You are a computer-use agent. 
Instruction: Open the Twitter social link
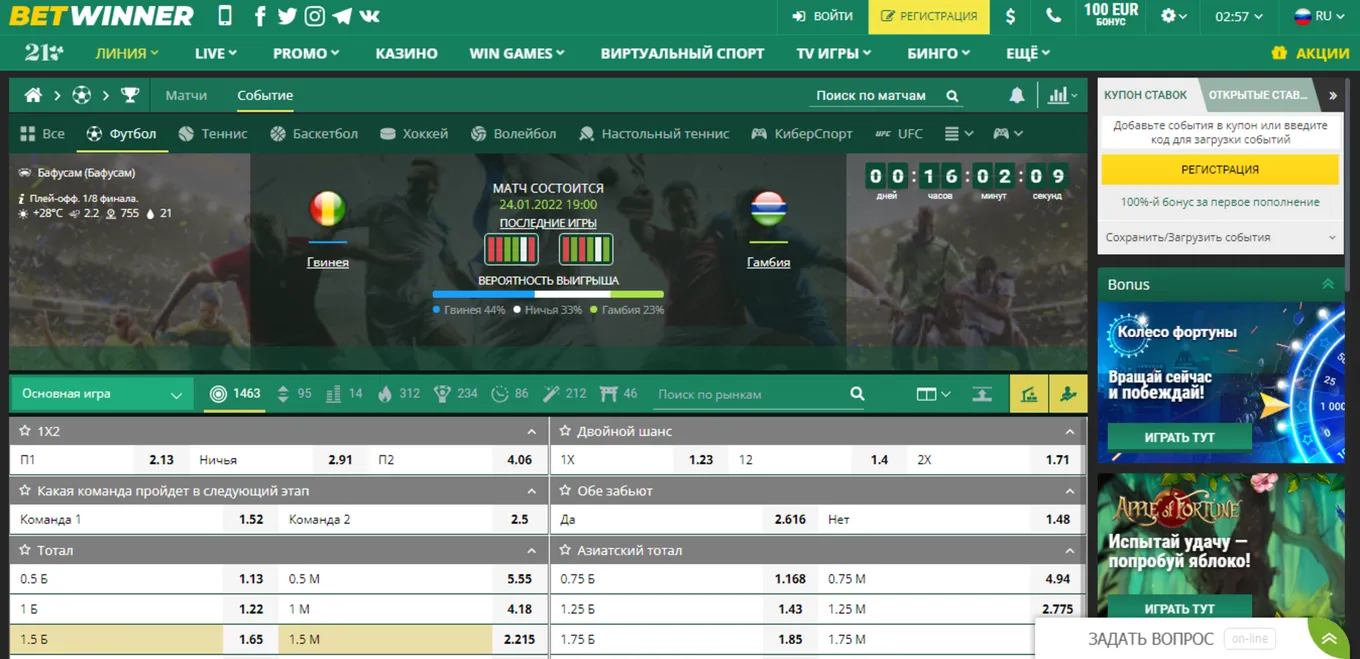[287, 16]
